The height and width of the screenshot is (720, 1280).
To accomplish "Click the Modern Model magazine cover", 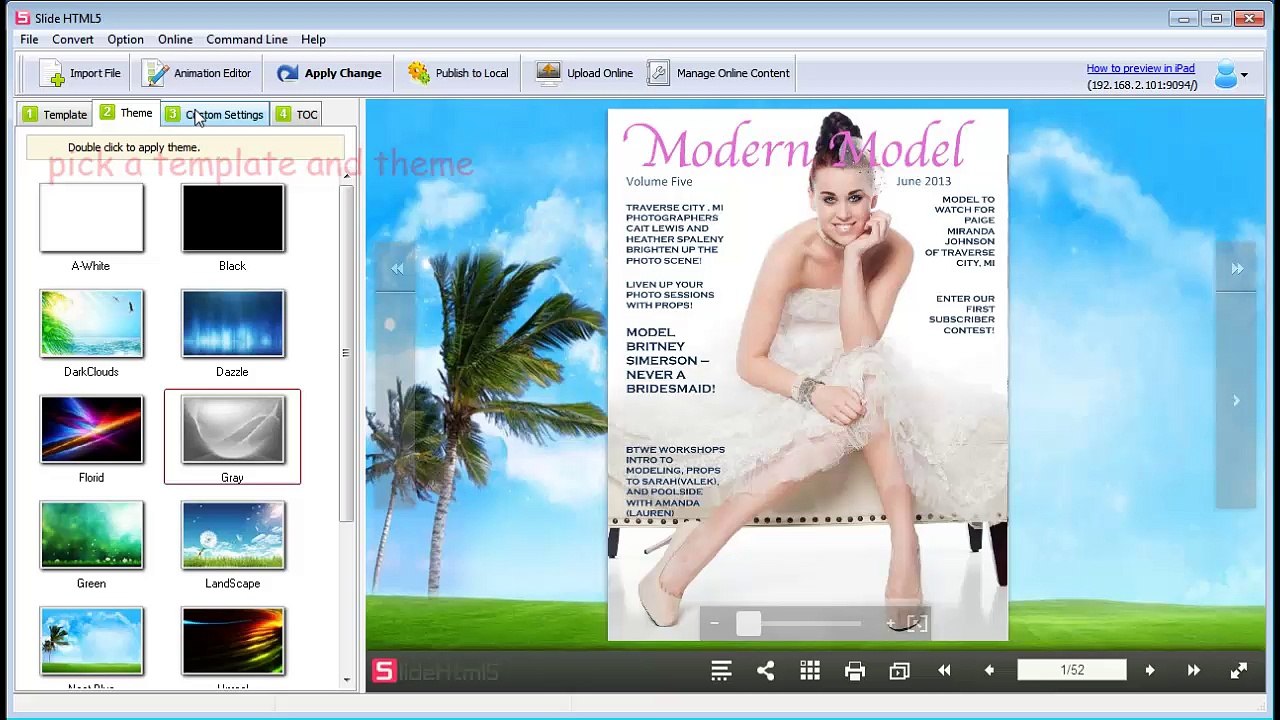I will click(808, 375).
